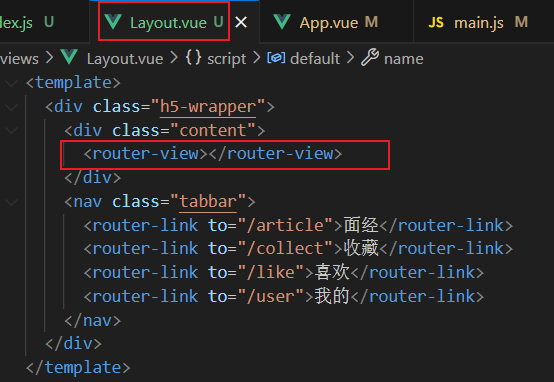Collapse the nav tabbar fold arrow
This screenshot has height=382, width=554.
11,202
